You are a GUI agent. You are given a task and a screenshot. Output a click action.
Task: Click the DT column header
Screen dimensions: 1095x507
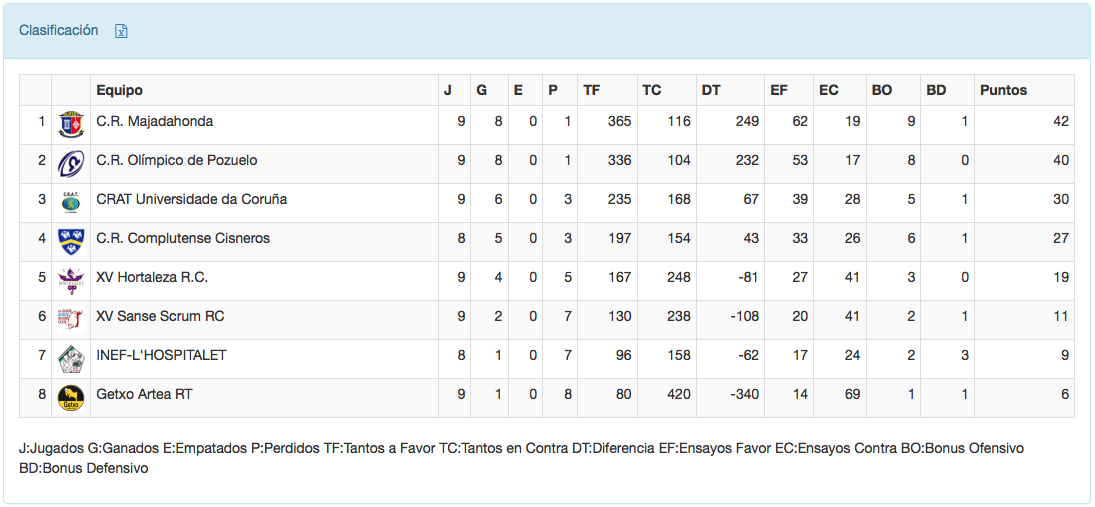click(x=711, y=90)
